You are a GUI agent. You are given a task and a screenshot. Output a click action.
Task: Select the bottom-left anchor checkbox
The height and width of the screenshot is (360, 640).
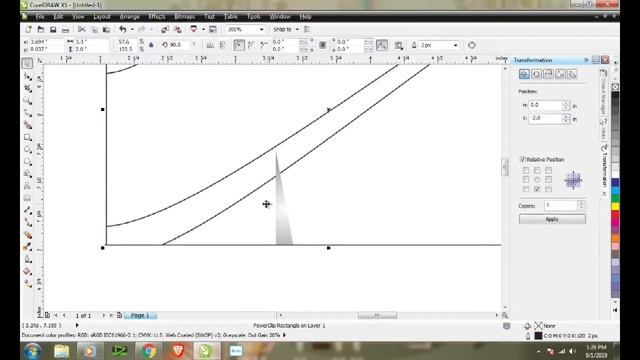tap(526, 189)
